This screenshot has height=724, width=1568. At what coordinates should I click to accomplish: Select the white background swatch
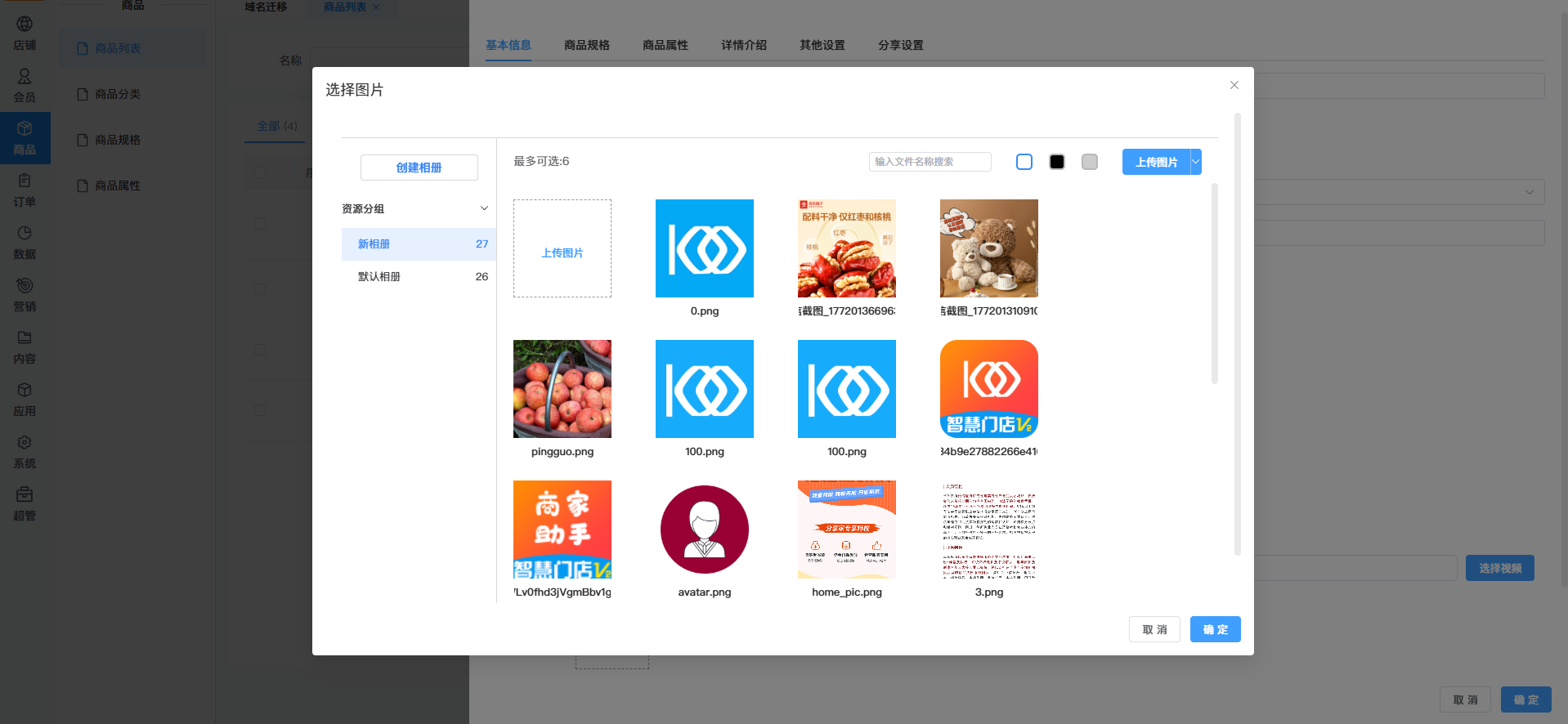(1024, 162)
